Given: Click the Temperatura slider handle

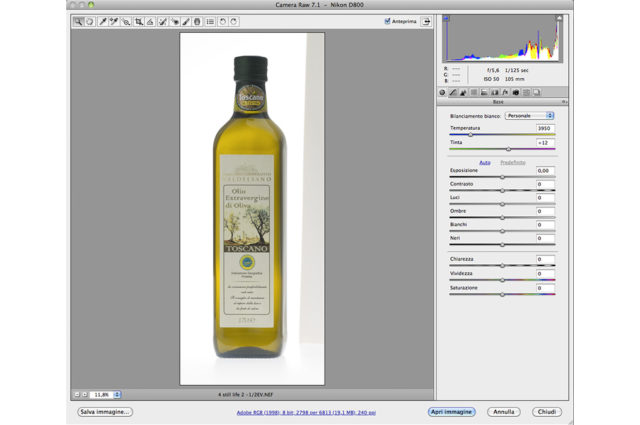Looking at the screenshot, I should [470, 135].
